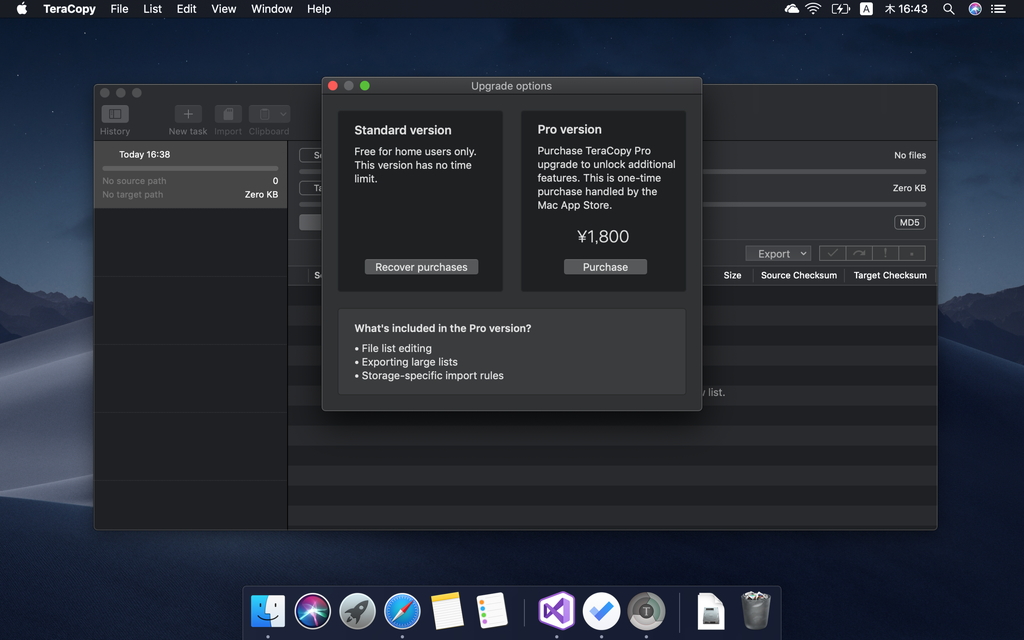Click the Wi-Fi icon in menu bar

(813, 8)
